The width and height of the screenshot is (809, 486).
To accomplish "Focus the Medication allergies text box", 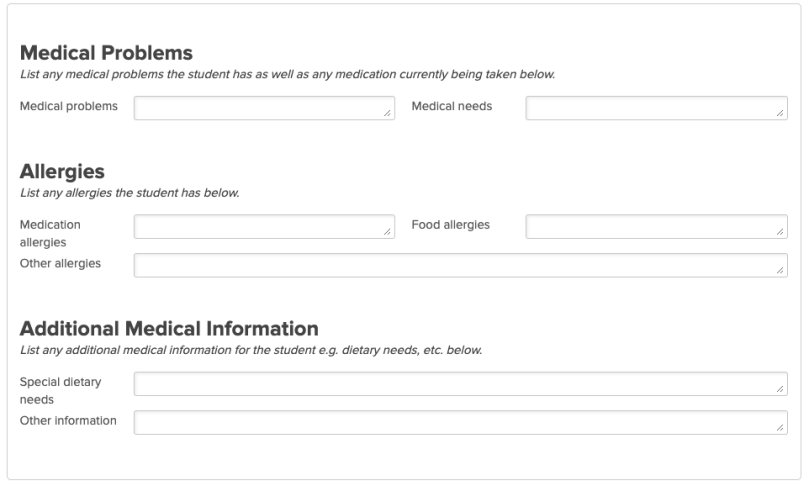I will (263, 227).
